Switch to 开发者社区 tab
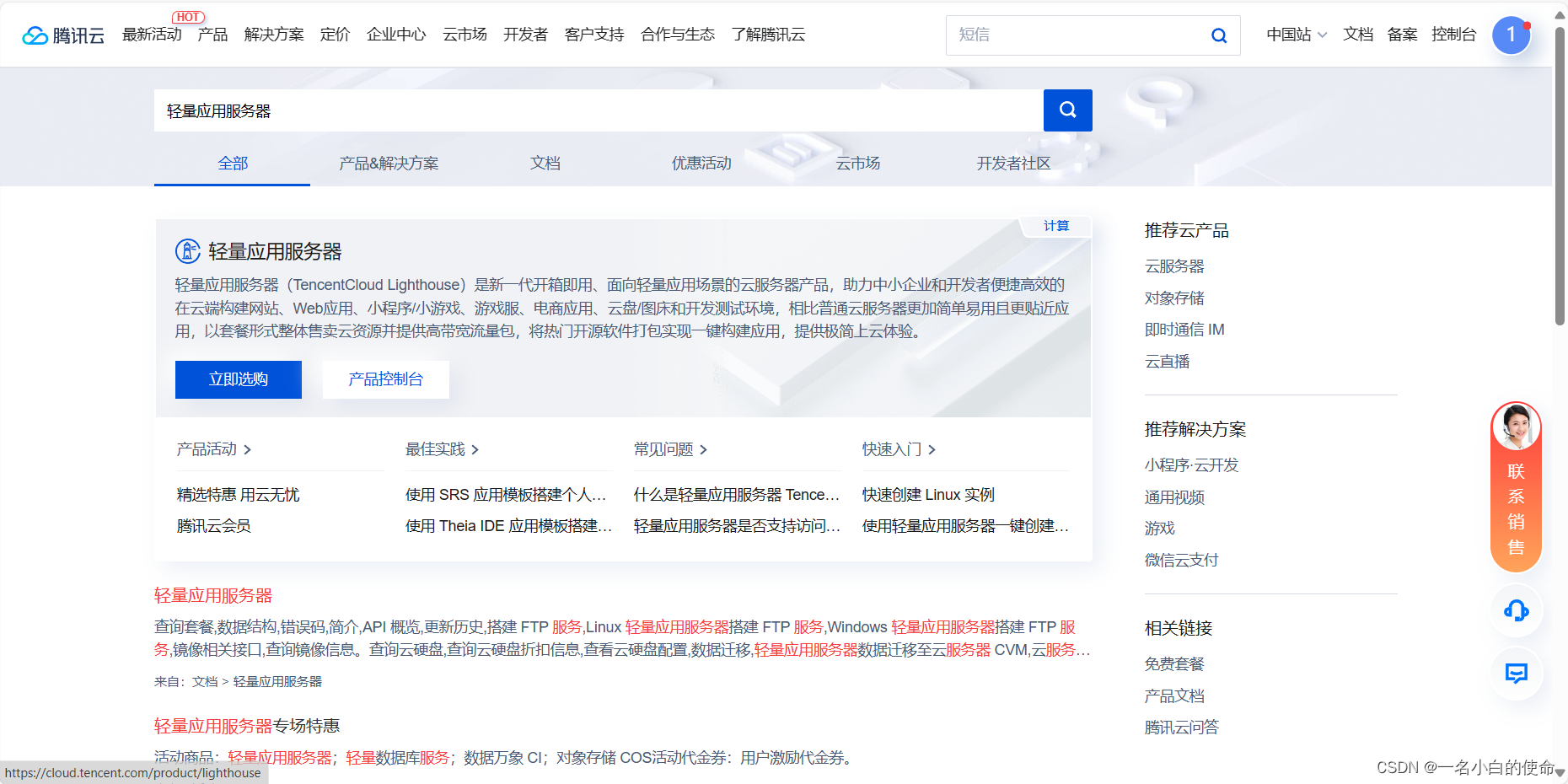The height and width of the screenshot is (784, 1568). pyautogui.click(x=1014, y=164)
